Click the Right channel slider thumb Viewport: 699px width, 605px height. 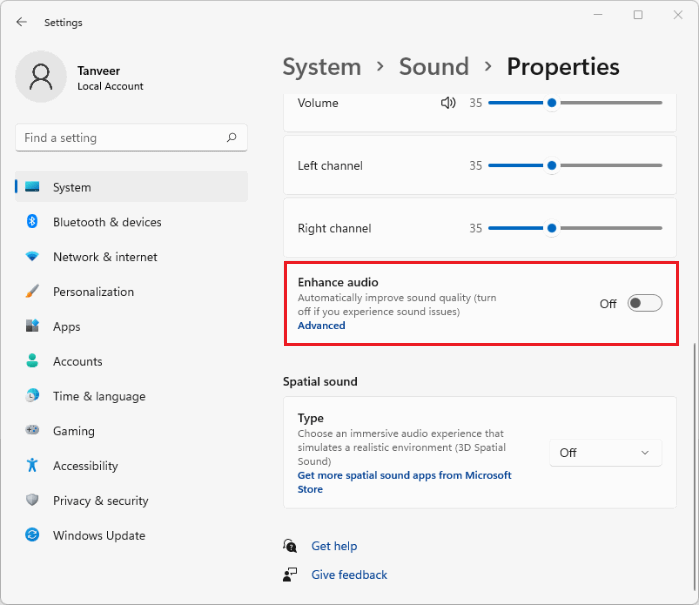[x=551, y=228]
